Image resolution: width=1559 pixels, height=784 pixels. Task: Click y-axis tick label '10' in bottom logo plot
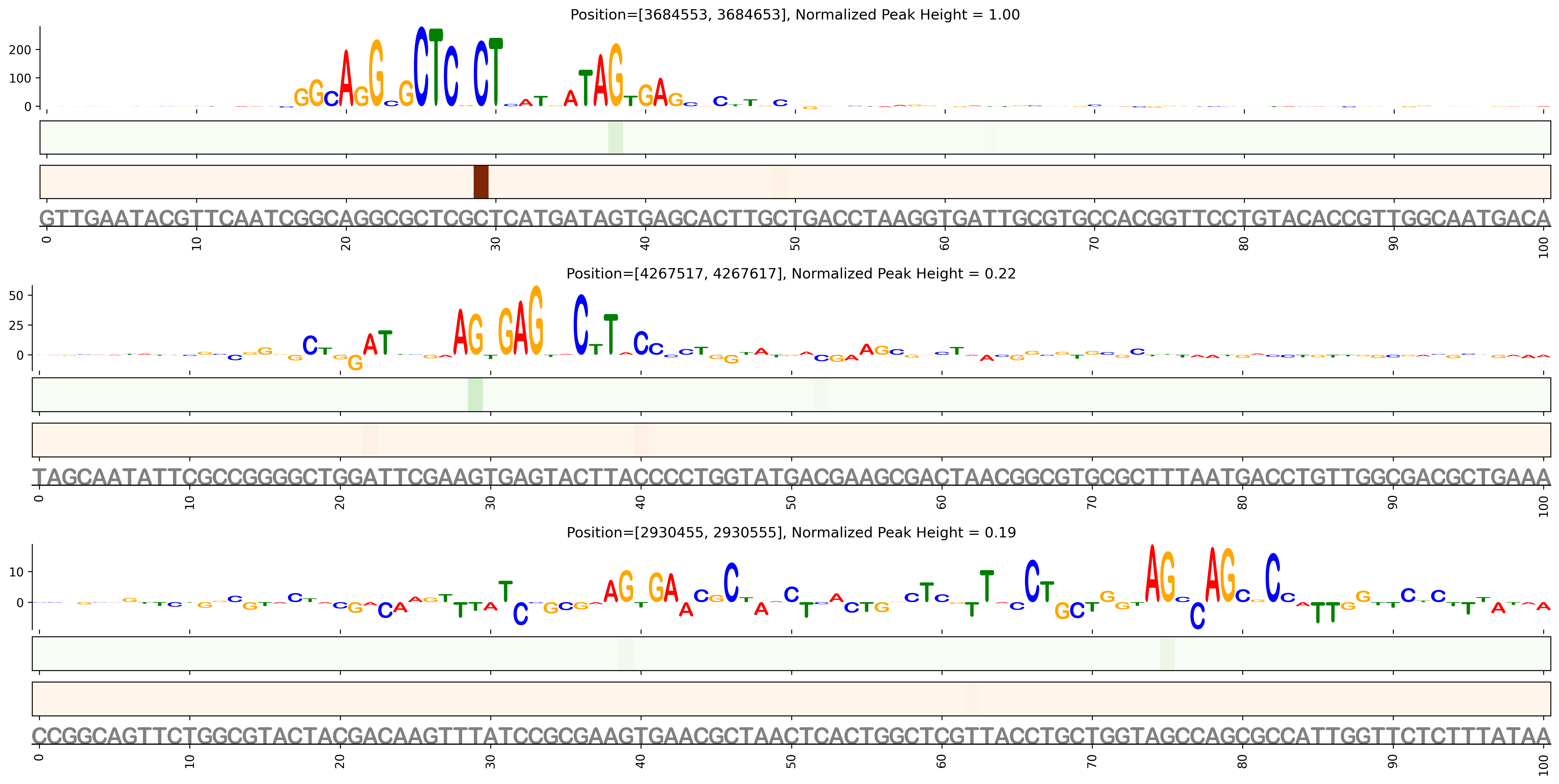pos(16,572)
